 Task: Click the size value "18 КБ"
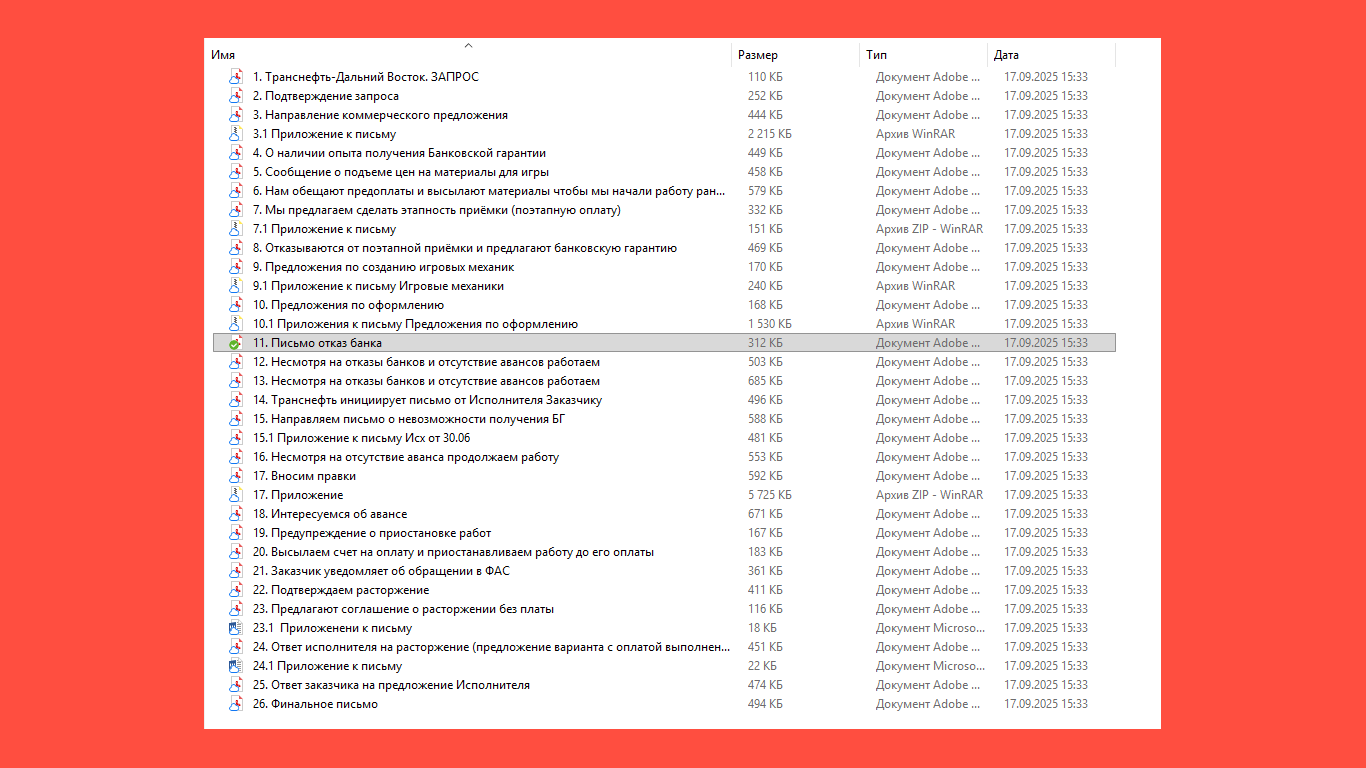click(x=762, y=628)
